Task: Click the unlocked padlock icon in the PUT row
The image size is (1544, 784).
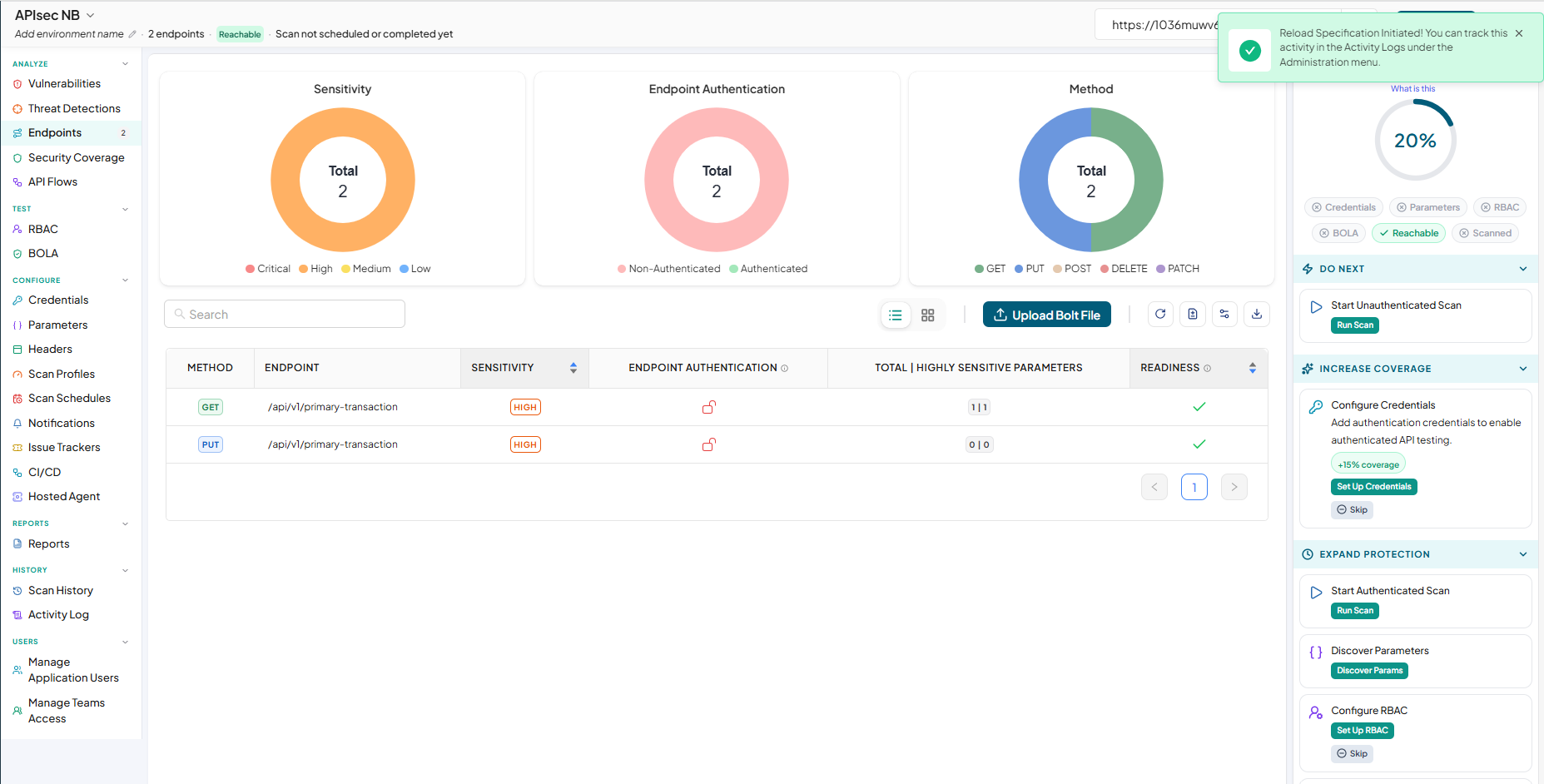Action: [x=709, y=444]
